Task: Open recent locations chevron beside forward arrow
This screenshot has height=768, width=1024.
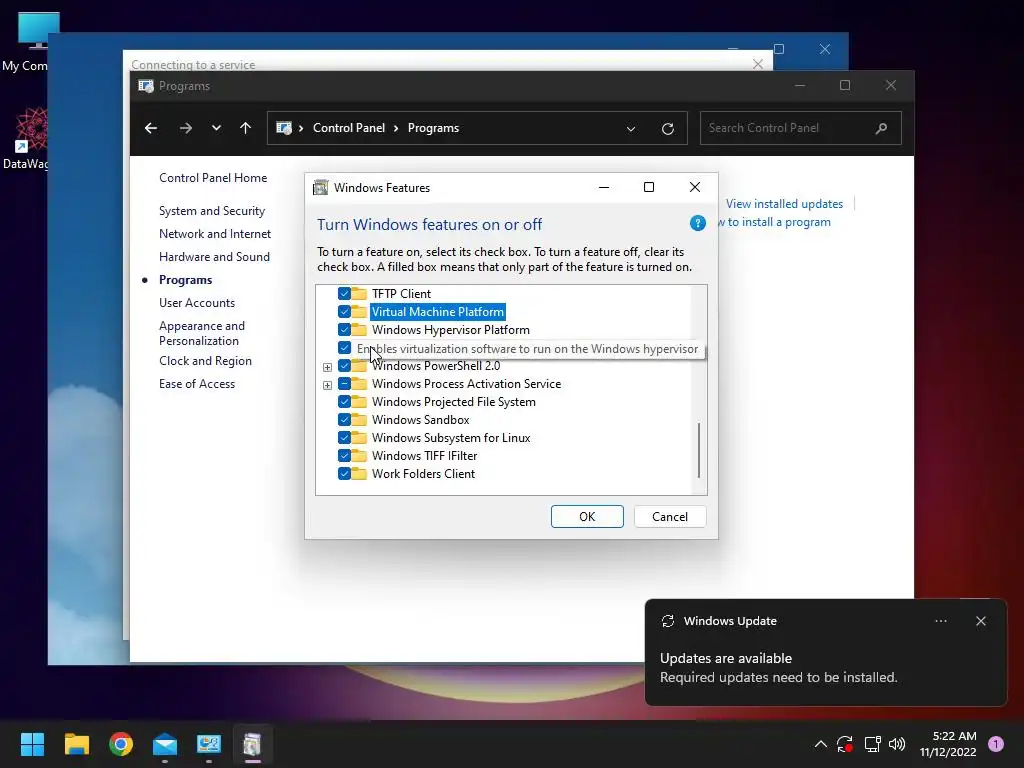Action: (x=216, y=128)
